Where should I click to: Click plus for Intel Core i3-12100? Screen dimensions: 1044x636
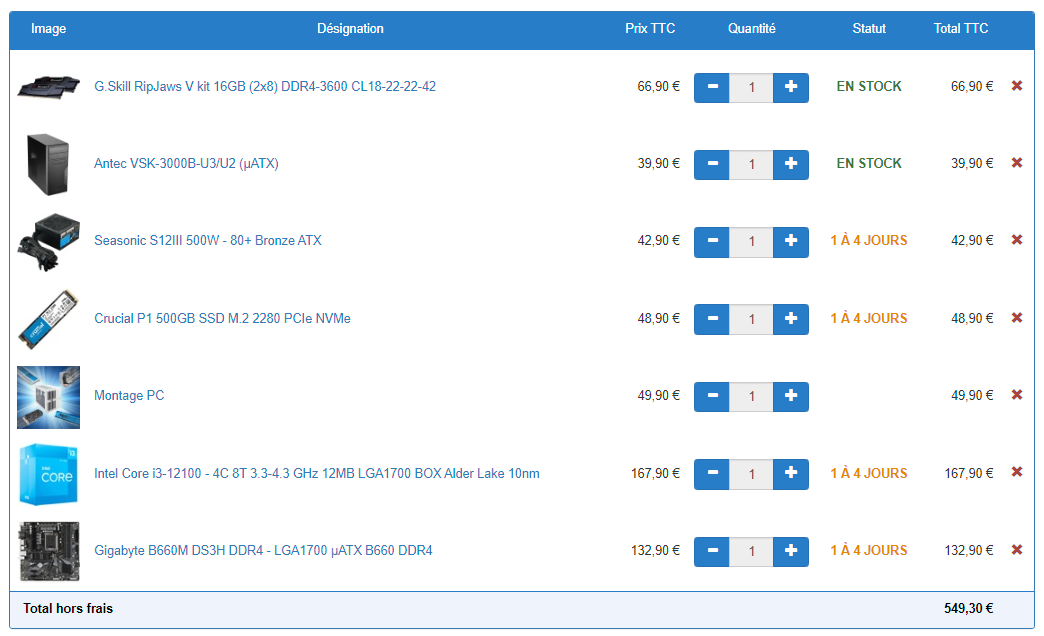pos(791,474)
